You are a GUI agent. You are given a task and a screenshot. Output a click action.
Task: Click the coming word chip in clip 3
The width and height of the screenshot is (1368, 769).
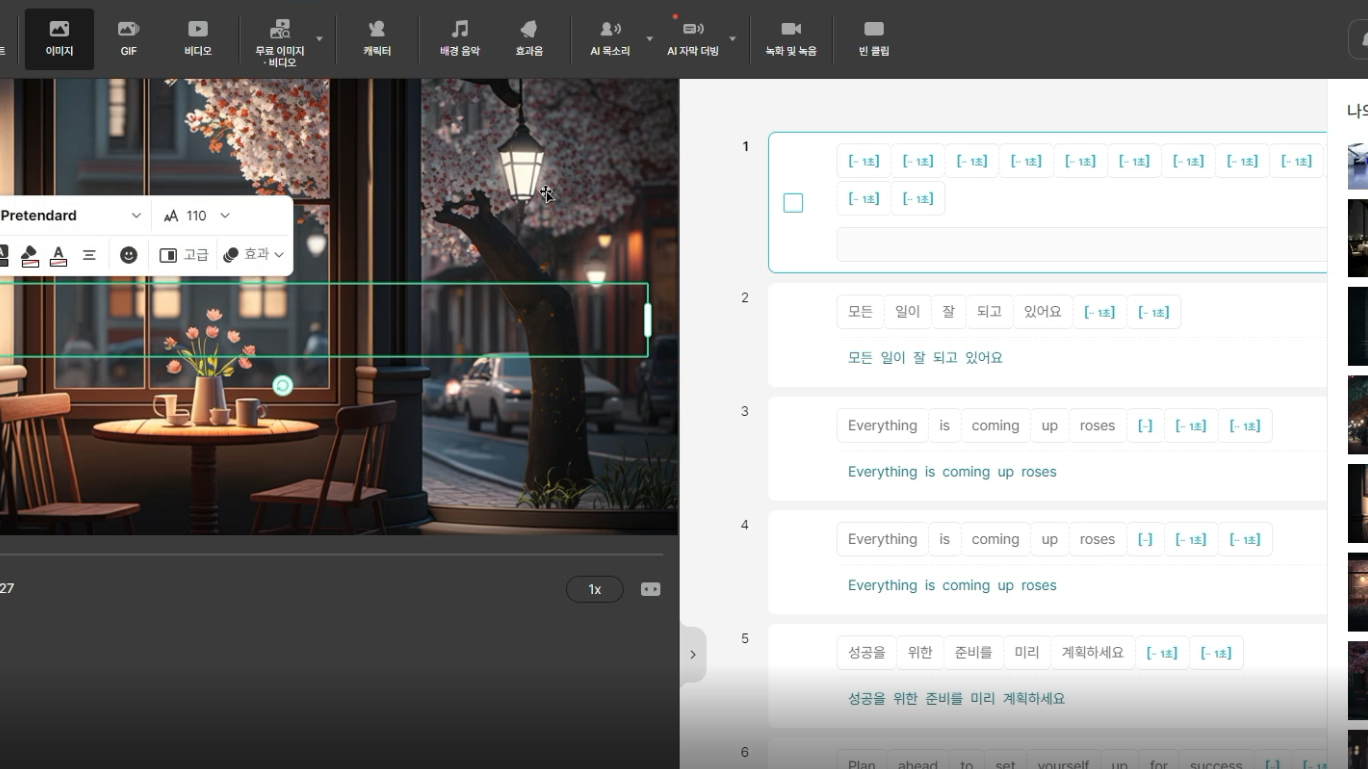pyautogui.click(x=995, y=426)
